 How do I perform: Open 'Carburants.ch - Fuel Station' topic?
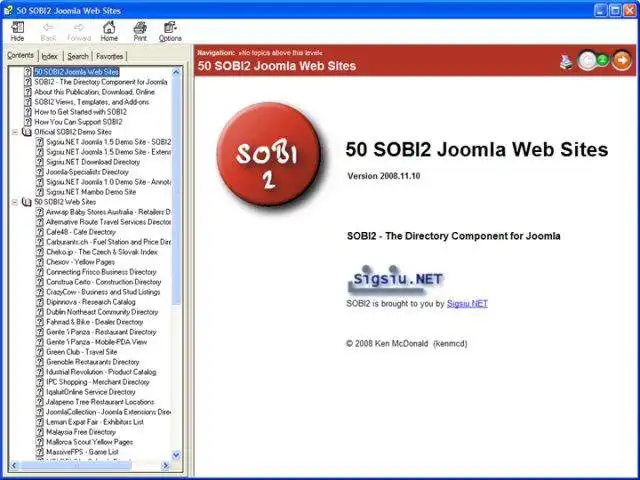click(108, 242)
